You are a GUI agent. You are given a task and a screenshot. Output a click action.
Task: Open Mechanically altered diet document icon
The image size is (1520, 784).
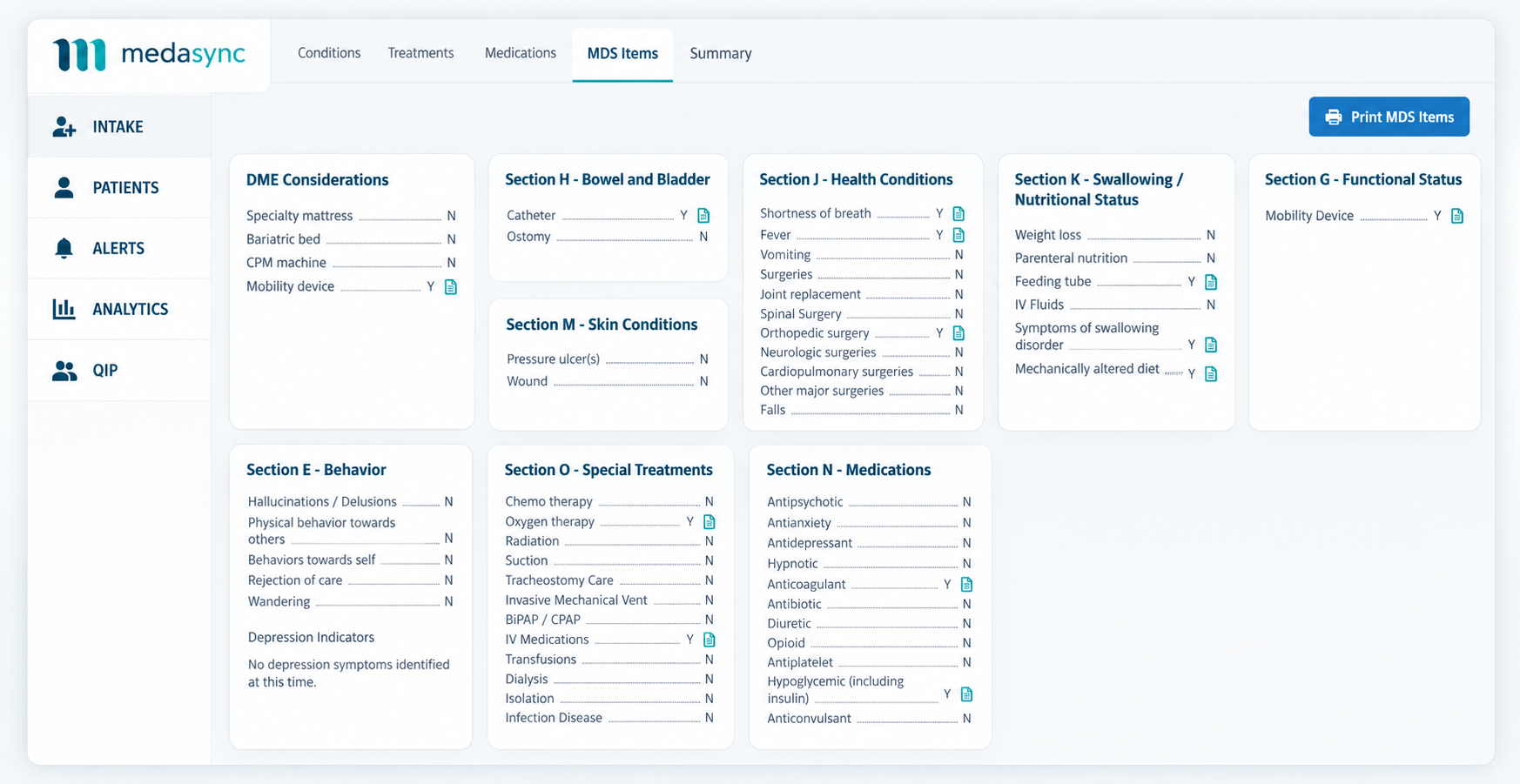[1211, 374]
